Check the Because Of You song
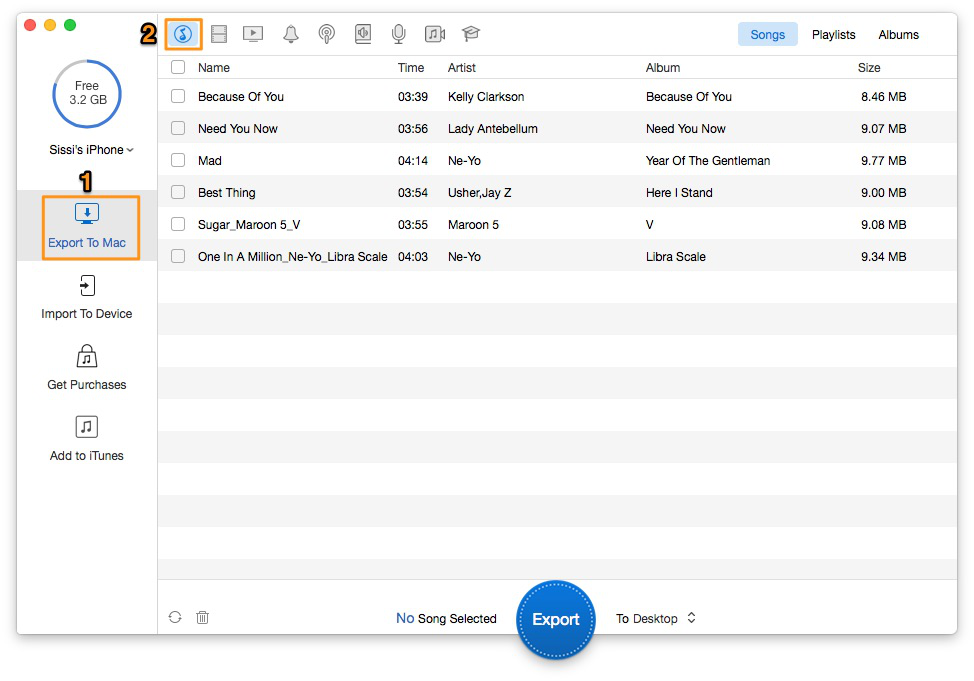 pos(178,96)
